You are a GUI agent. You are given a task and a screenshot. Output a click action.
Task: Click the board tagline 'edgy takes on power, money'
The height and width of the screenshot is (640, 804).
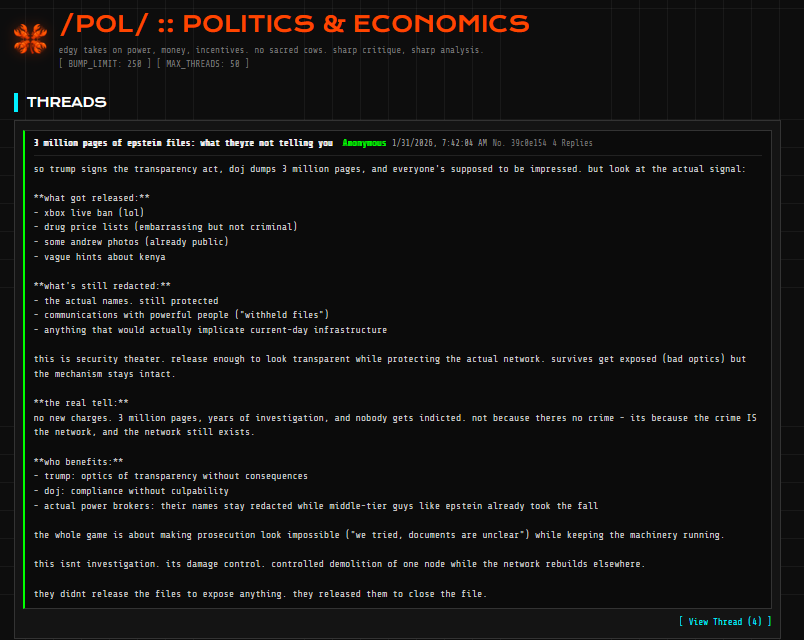(x=271, y=50)
